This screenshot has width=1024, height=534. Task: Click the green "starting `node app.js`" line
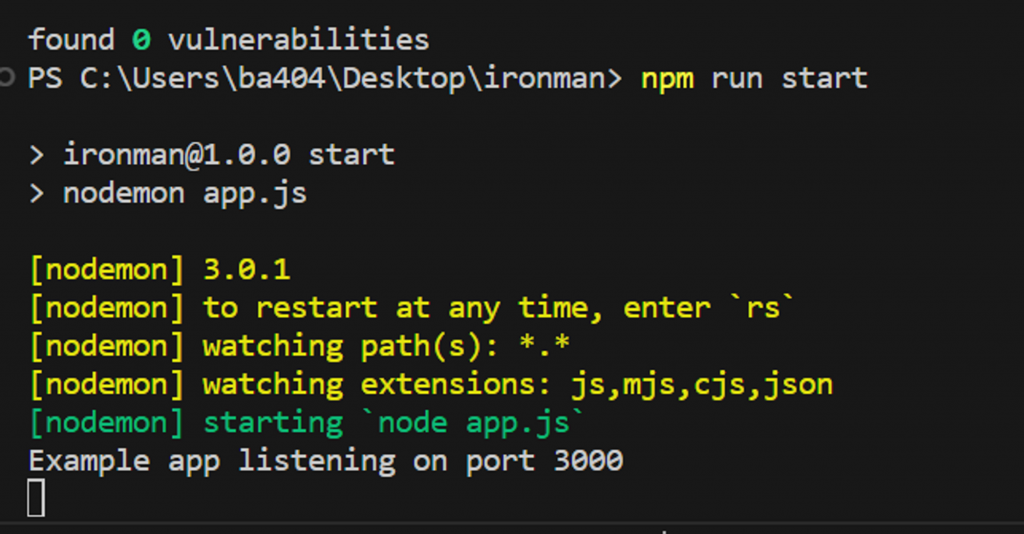[308, 423]
